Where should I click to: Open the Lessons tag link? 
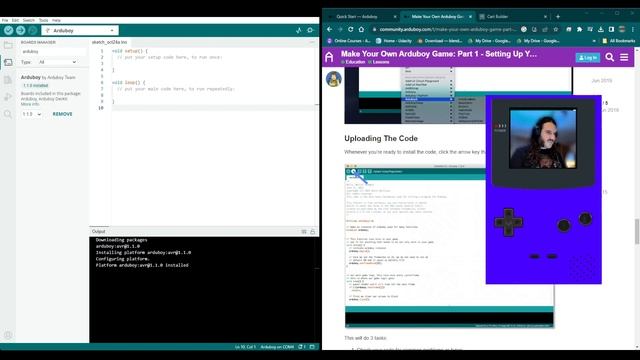(x=379, y=62)
